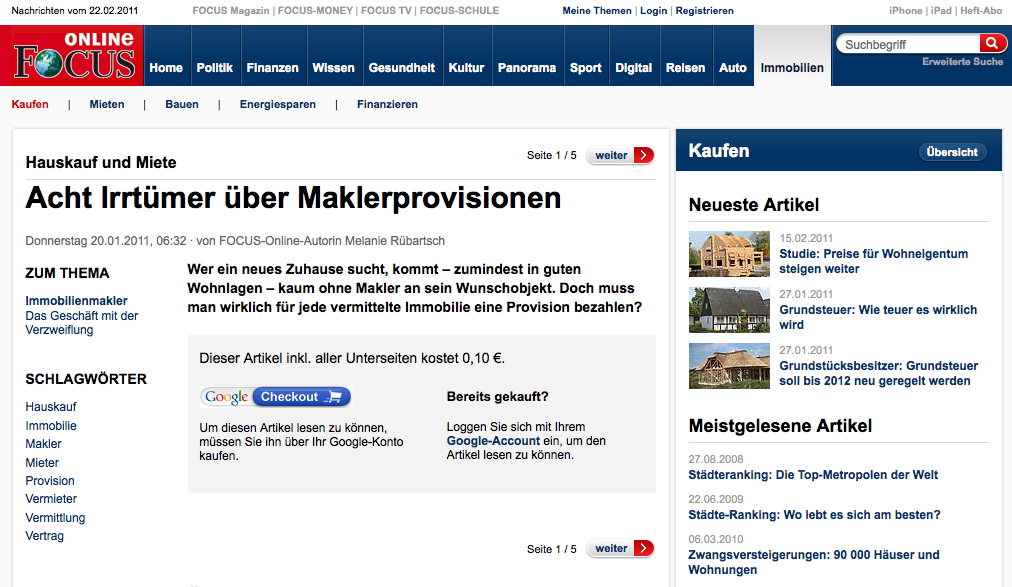Click the iPhone link
The width and height of the screenshot is (1012, 587).
[x=906, y=10]
